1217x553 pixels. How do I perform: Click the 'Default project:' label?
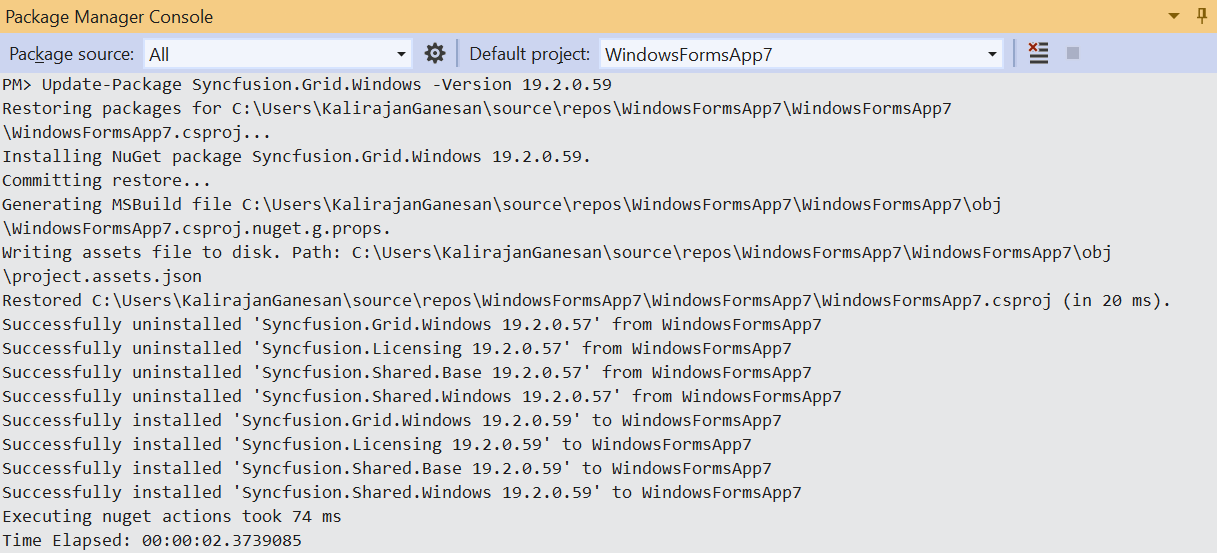coord(530,54)
